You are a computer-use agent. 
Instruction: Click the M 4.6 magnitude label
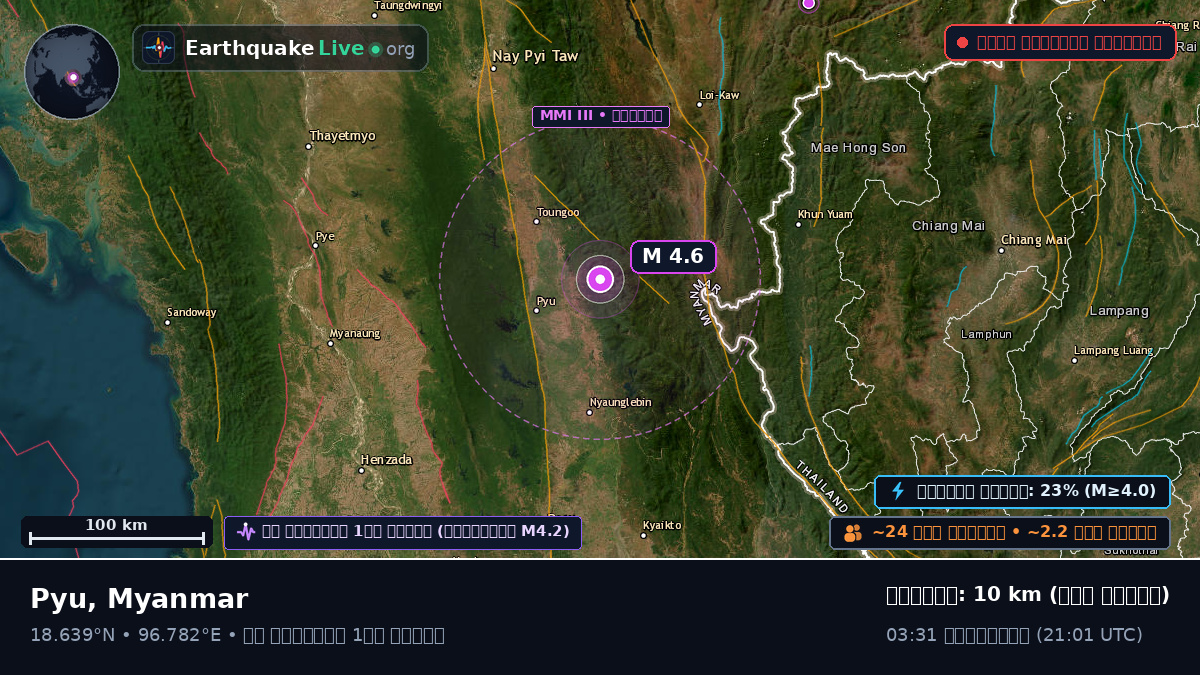tap(673, 257)
